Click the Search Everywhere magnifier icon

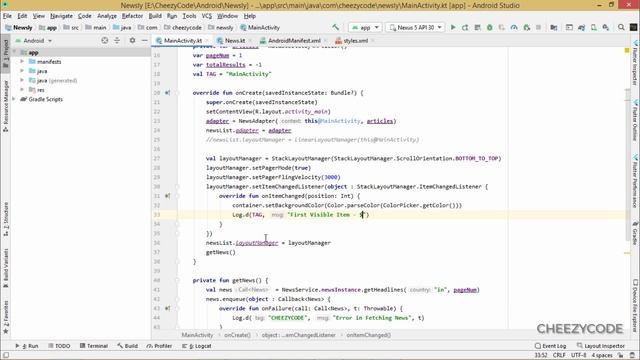pos(621,27)
